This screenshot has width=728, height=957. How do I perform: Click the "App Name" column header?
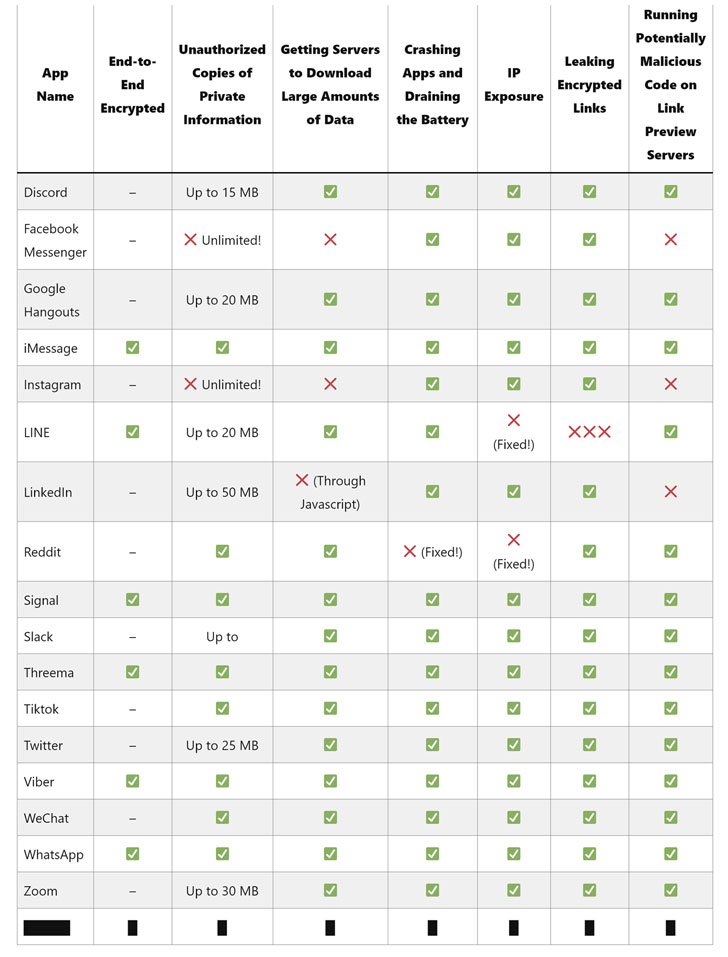pos(56,85)
